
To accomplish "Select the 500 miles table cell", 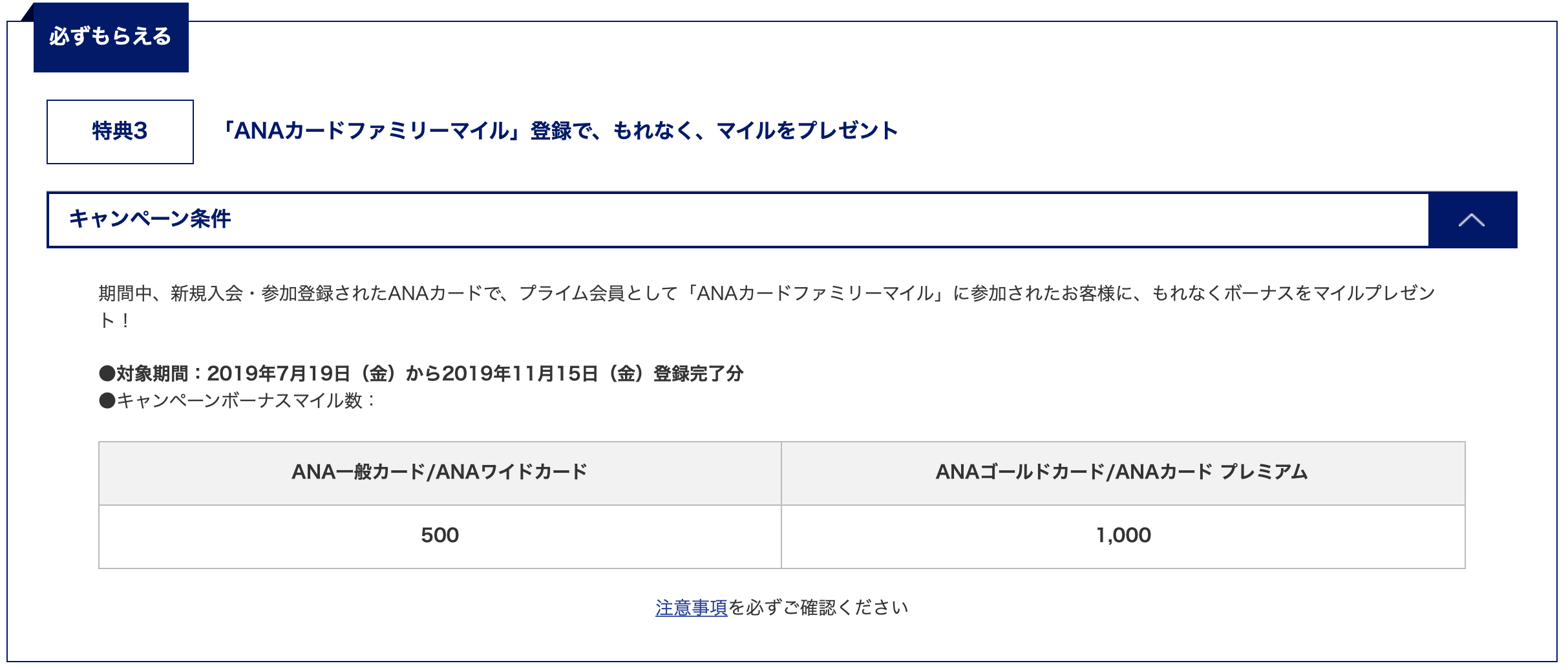I will click(440, 536).
